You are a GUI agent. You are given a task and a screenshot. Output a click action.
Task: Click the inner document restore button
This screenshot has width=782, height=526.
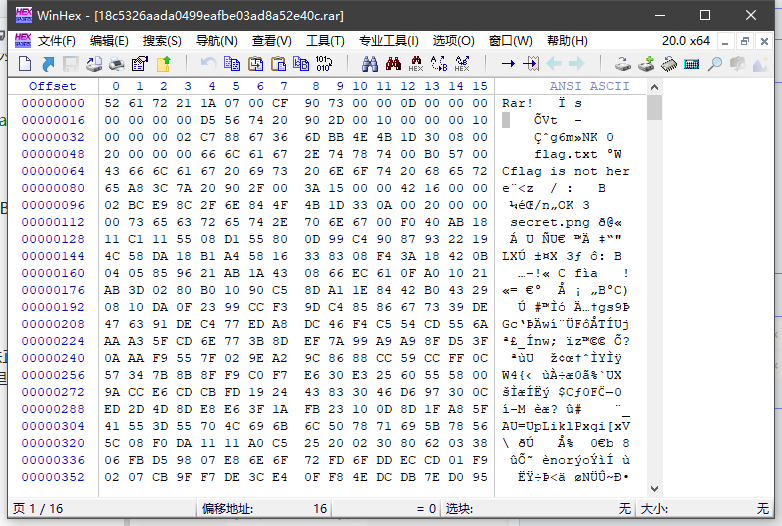pos(745,41)
